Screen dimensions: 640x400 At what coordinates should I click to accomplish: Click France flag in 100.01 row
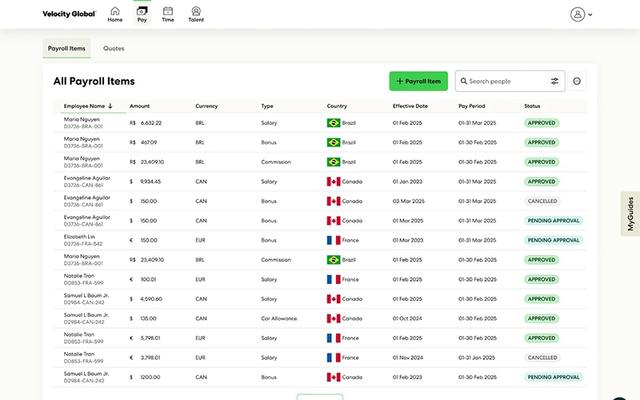tap(333, 280)
